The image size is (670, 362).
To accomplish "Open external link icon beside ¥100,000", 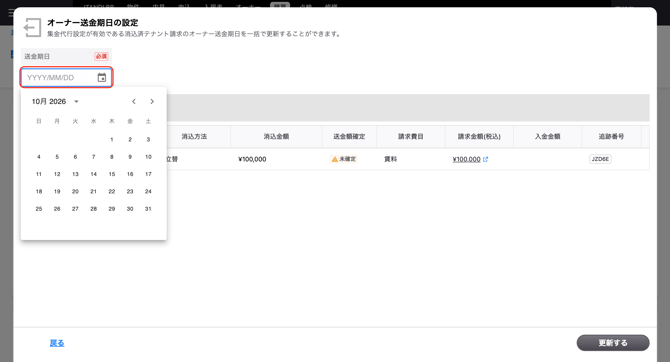I will point(485,159).
